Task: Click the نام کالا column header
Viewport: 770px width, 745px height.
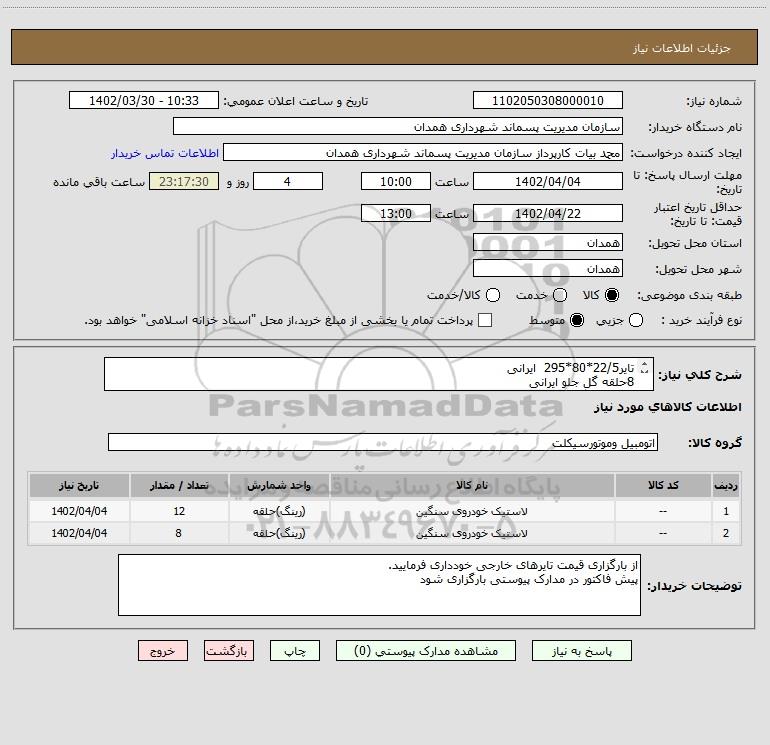Action: coord(471,486)
